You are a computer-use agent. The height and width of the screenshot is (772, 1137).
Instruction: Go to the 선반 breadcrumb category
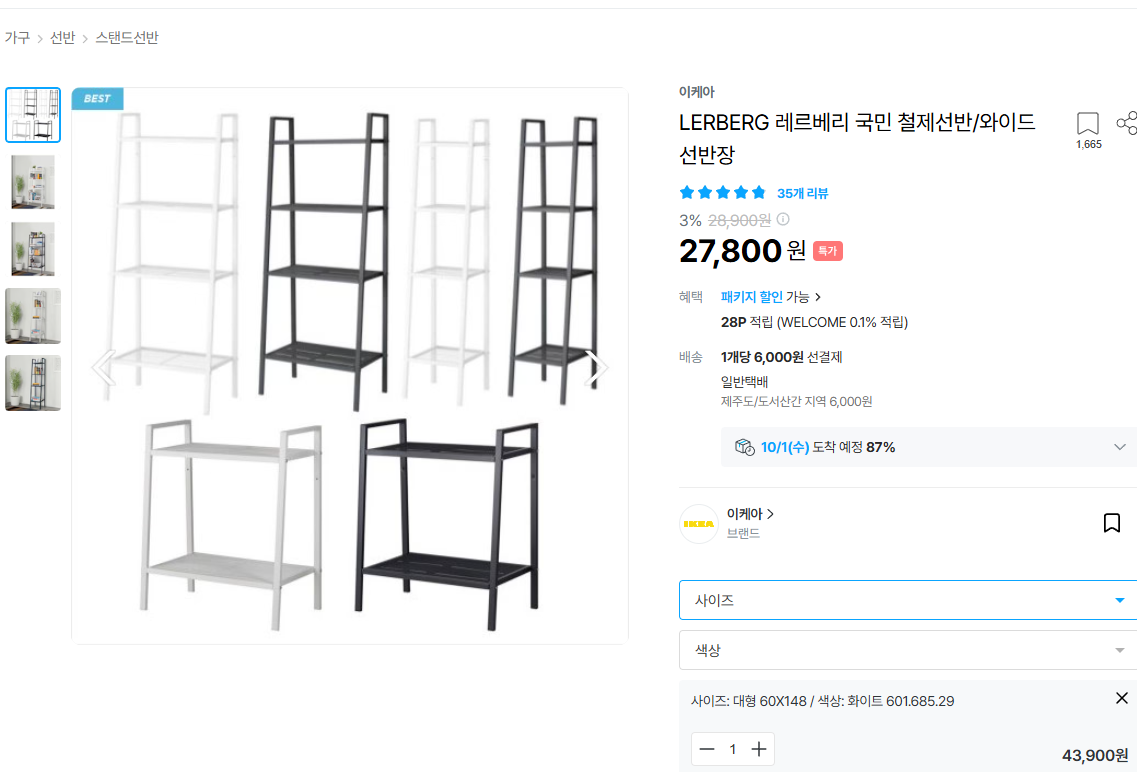[x=62, y=38]
